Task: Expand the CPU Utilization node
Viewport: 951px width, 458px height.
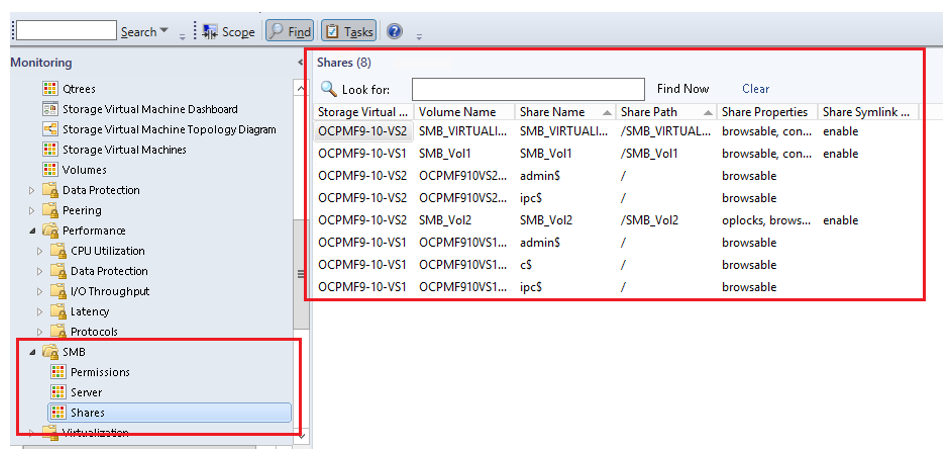Action: coord(40,251)
